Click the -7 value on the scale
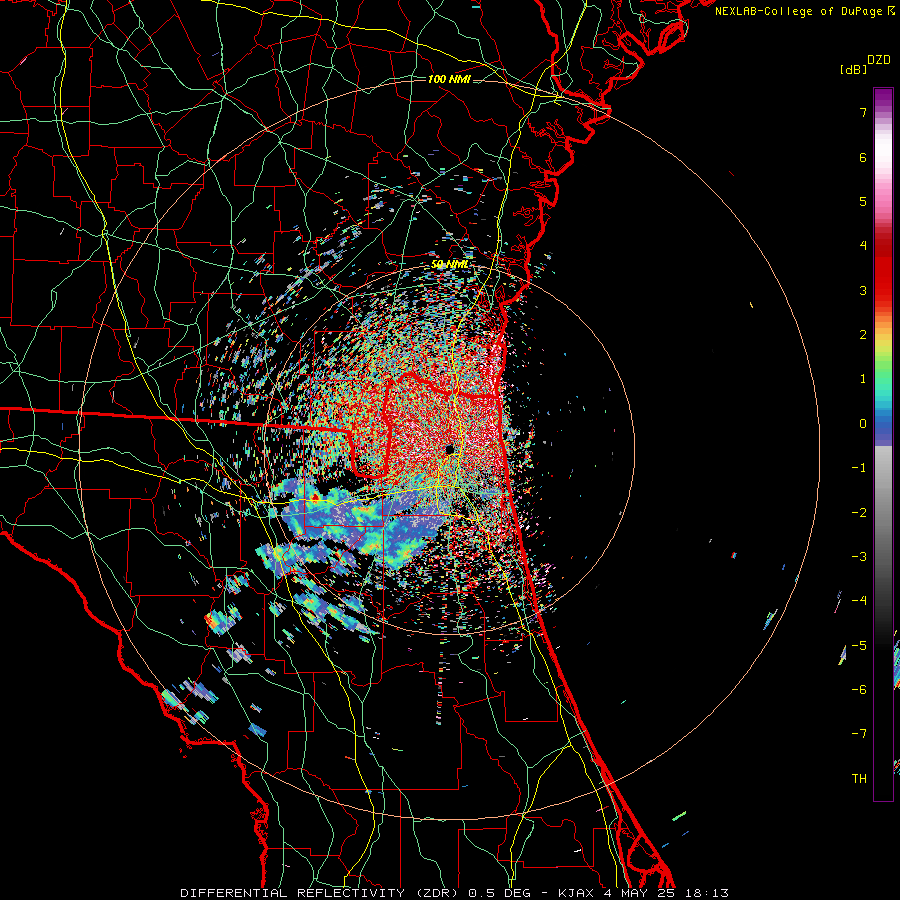Image resolution: width=900 pixels, height=900 pixels. (x=859, y=733)
